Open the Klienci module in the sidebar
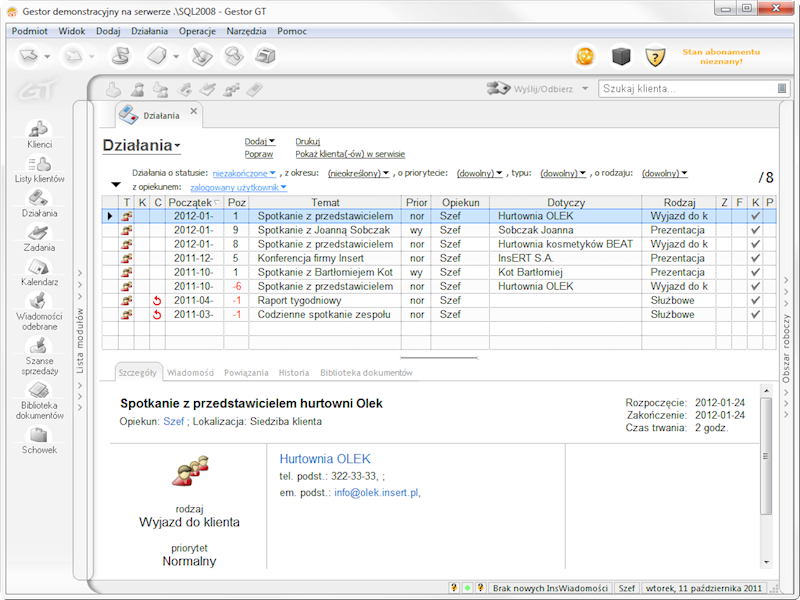 pos(40,133)
